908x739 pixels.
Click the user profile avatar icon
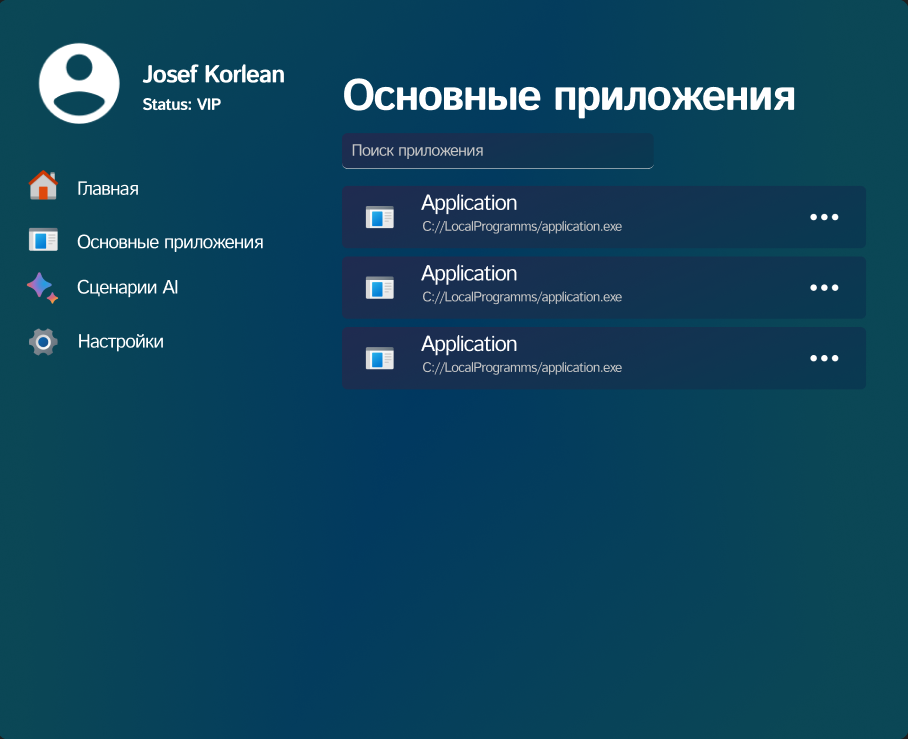[x=79, y=83]
